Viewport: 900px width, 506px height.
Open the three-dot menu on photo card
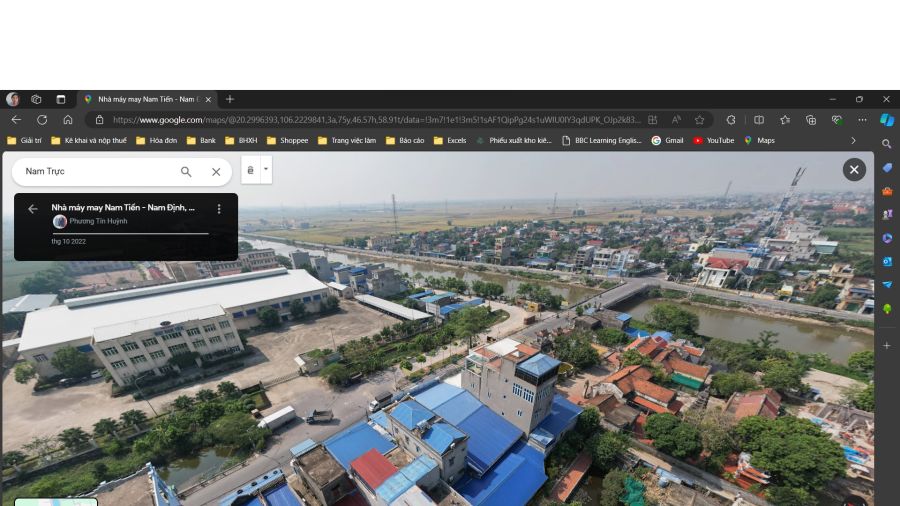[x=219, y=209]
